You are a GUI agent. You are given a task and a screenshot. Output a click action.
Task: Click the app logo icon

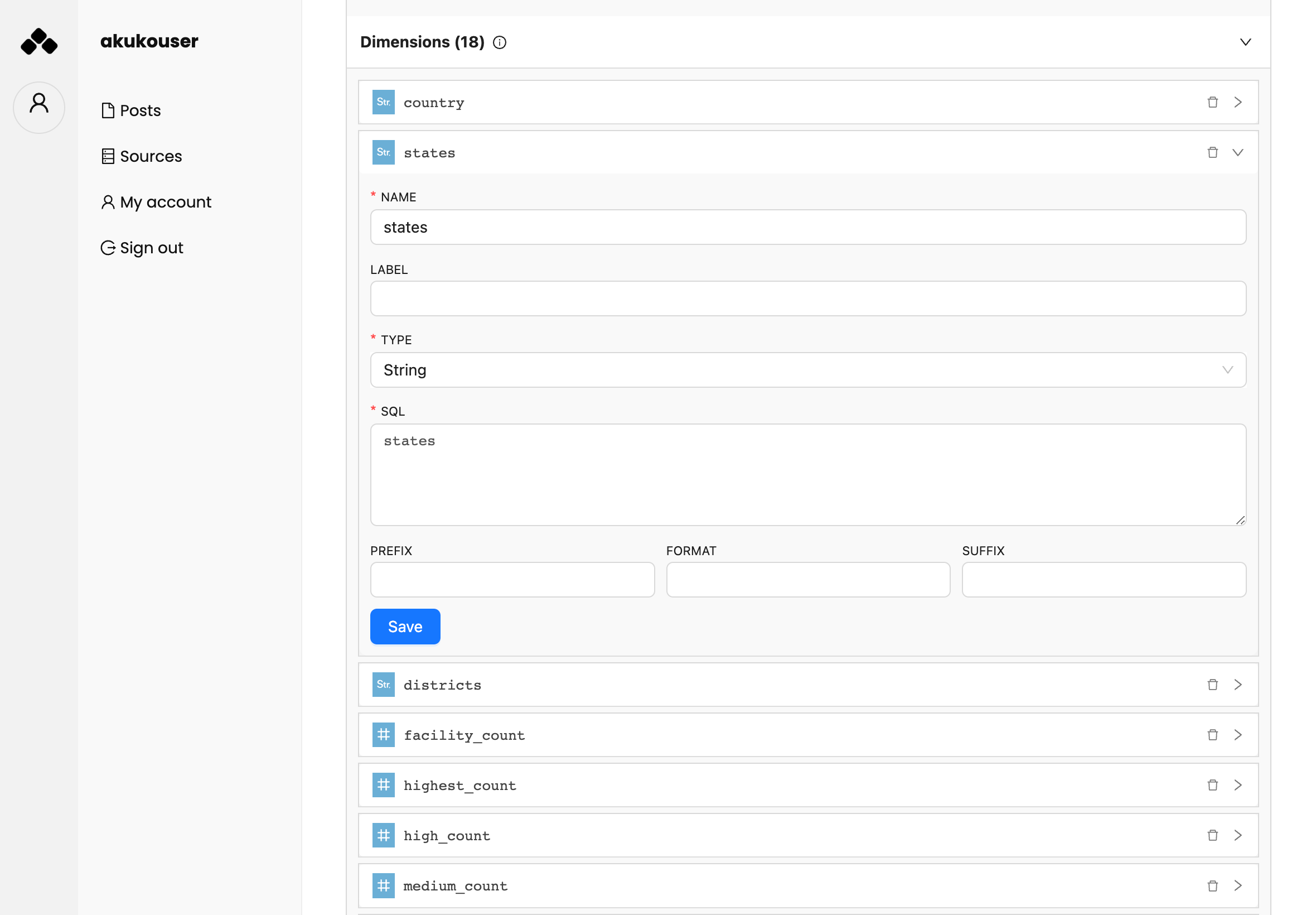click(x=39, y=41)
